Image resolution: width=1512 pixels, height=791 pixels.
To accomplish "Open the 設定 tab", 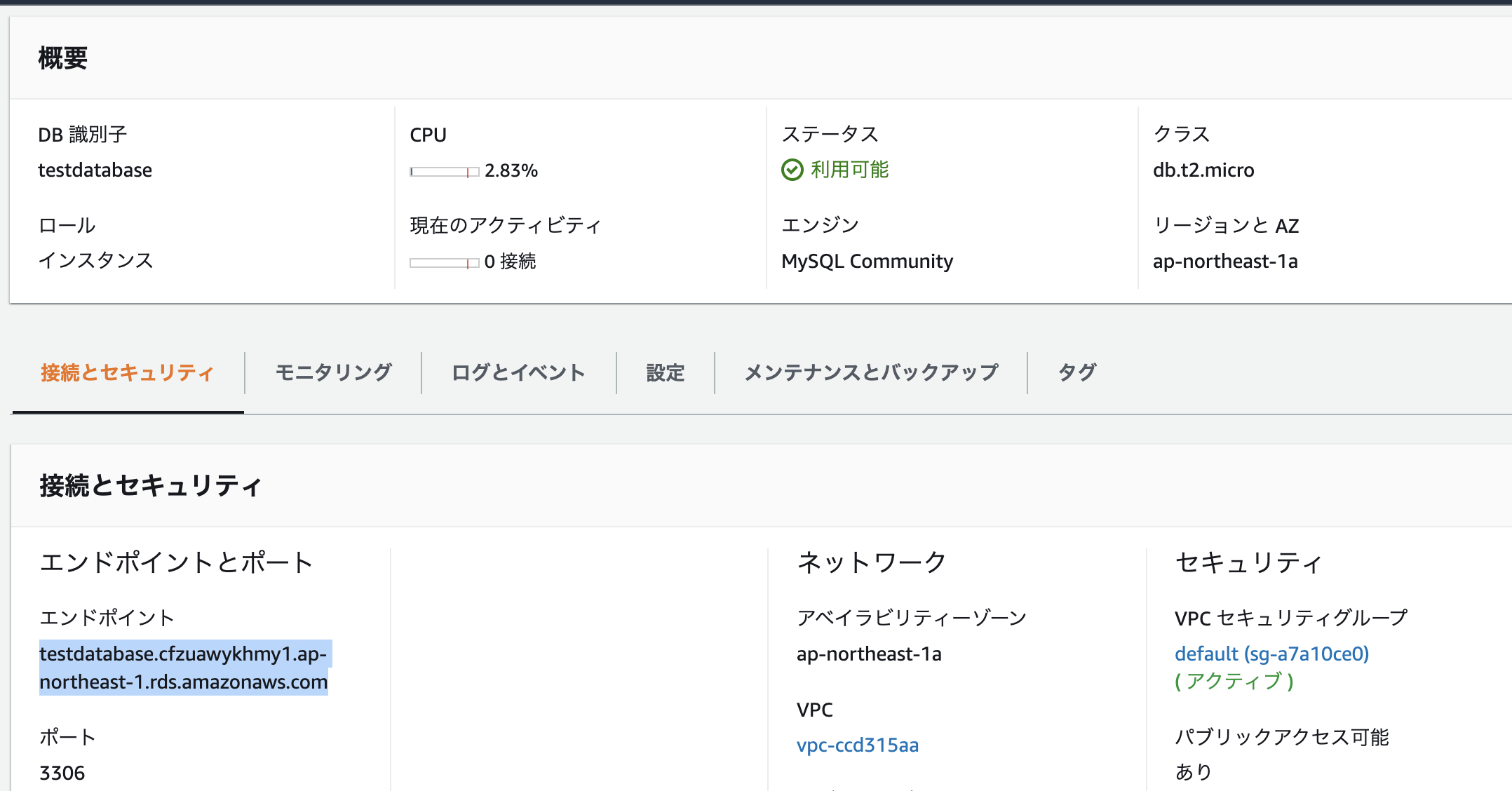I will tap(665, 372).
